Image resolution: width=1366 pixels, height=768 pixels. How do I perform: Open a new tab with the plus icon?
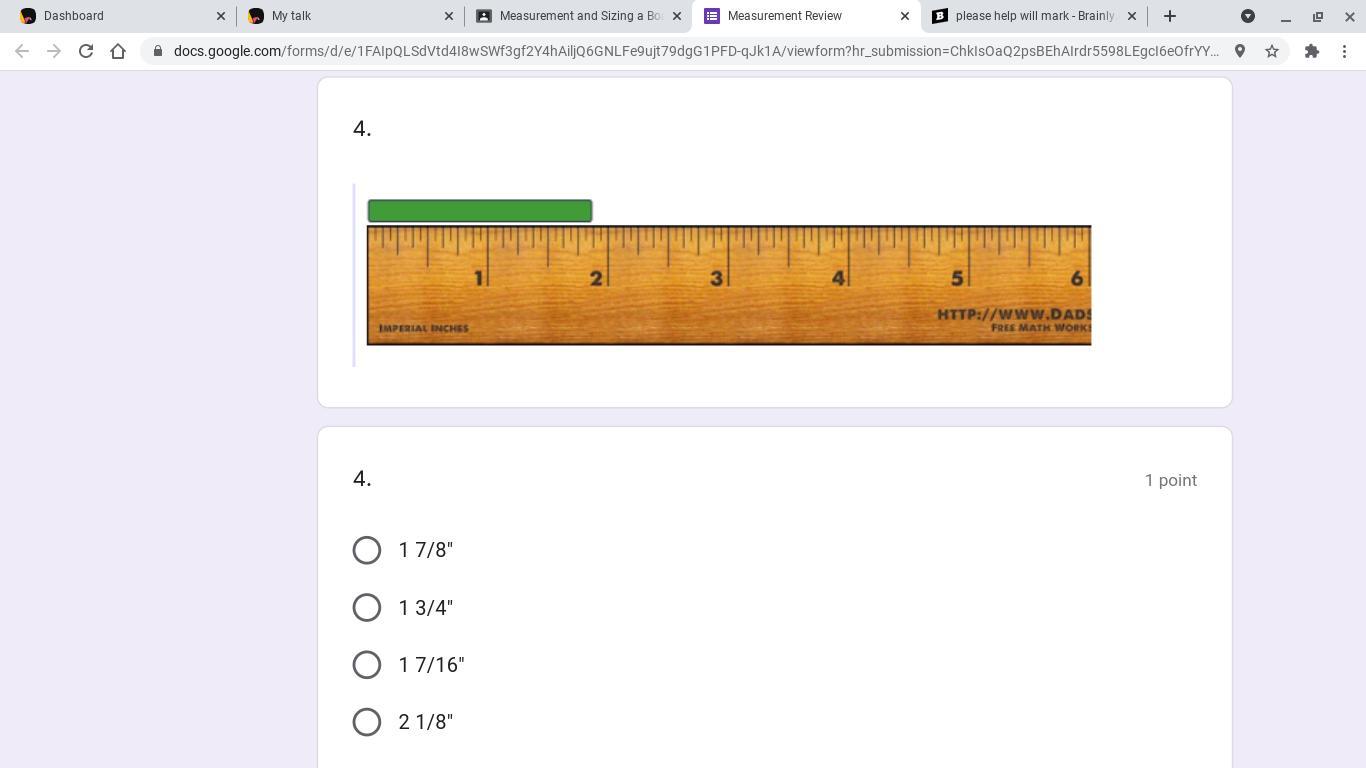(x=1170, y=16)
